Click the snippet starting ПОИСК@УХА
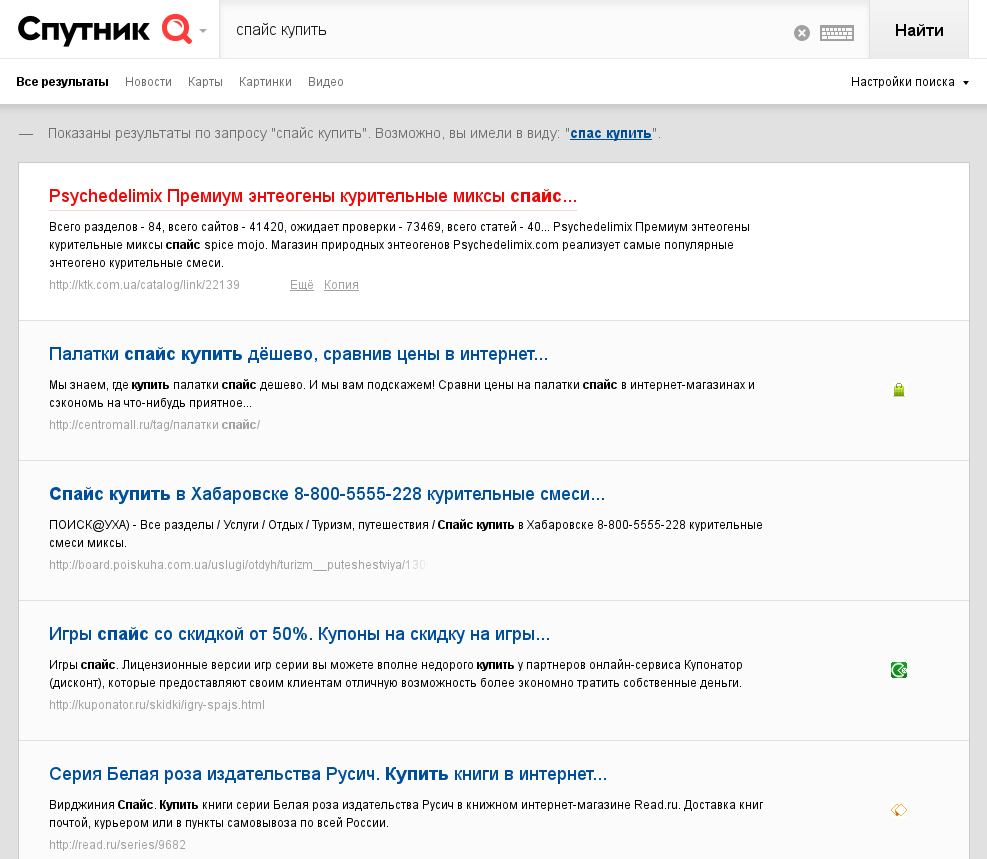Image resolution: width=987 pixels, height=859 pixels. point(406,534)
